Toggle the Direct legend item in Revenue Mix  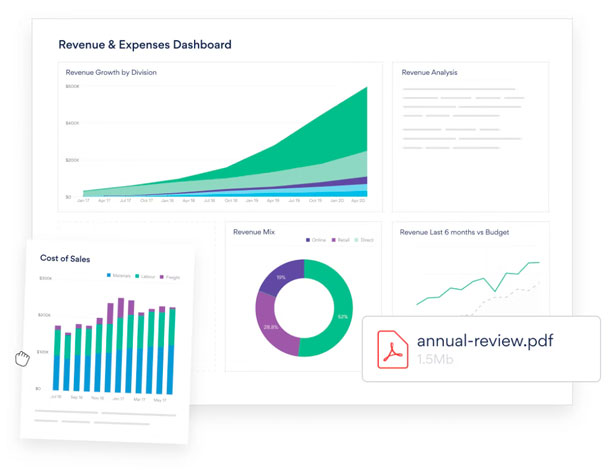pyautogui.click(x=364, y=240)
